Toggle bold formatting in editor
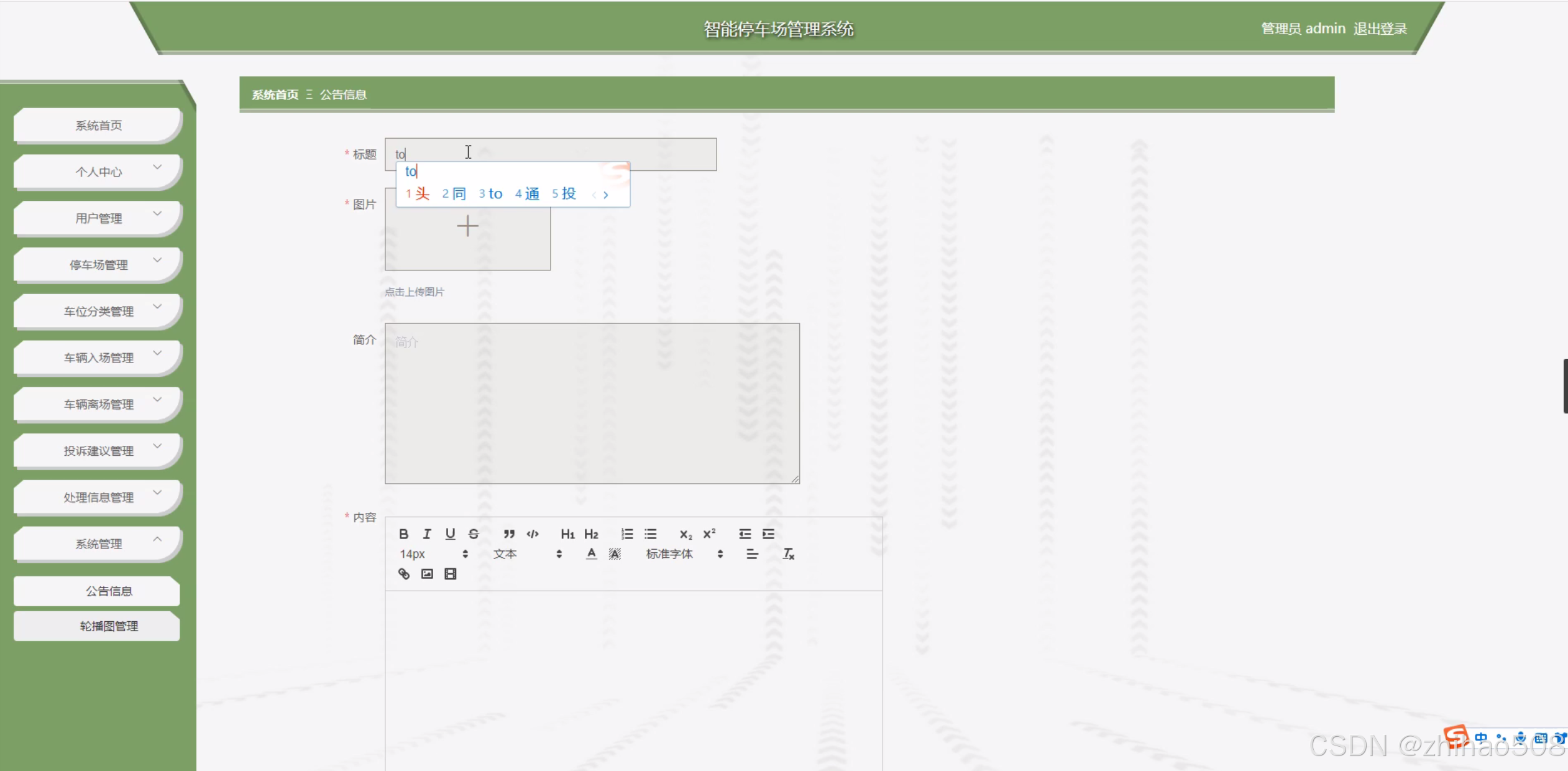 coord(403,533)
